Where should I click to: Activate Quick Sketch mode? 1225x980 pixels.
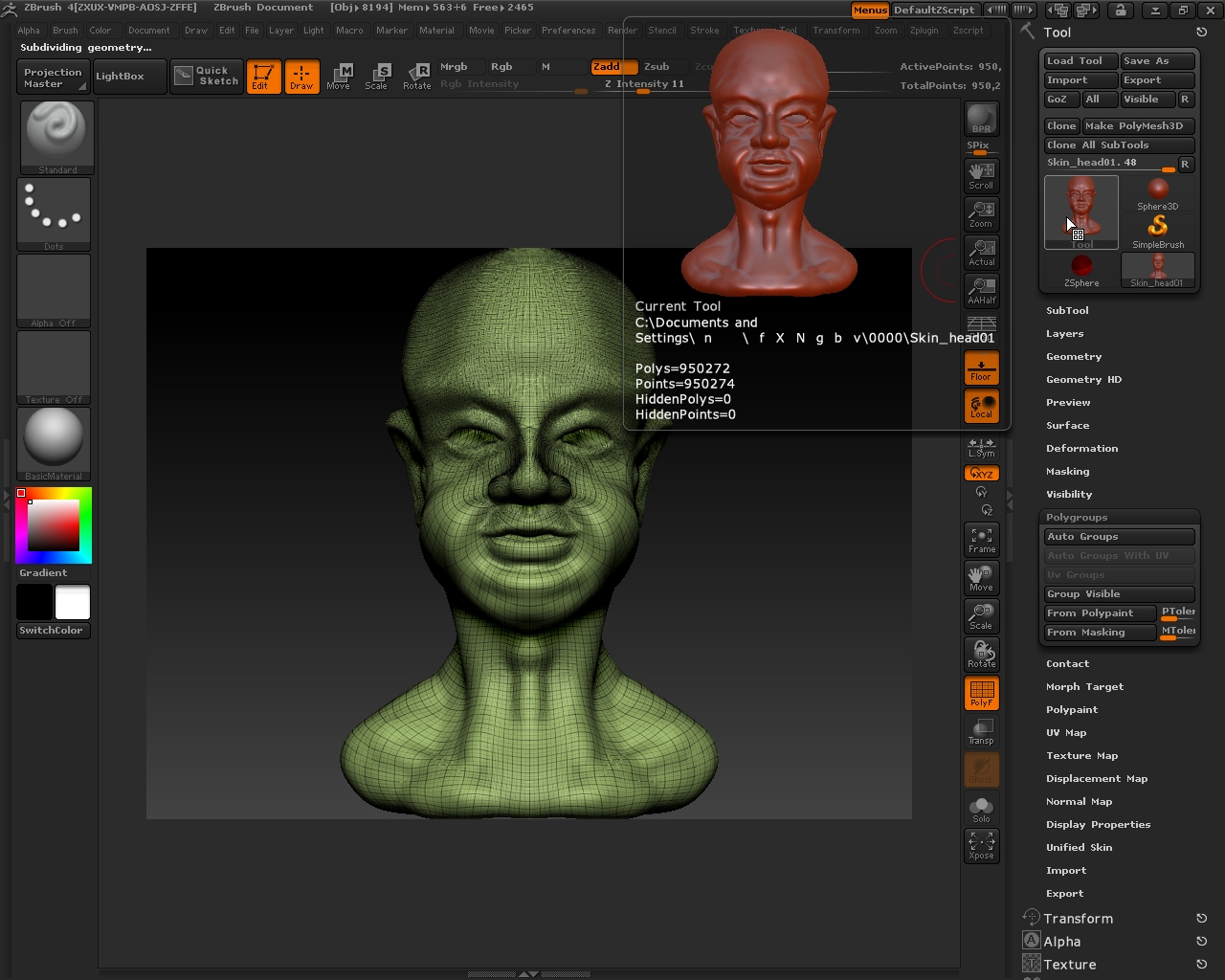[x=207, y=76]
